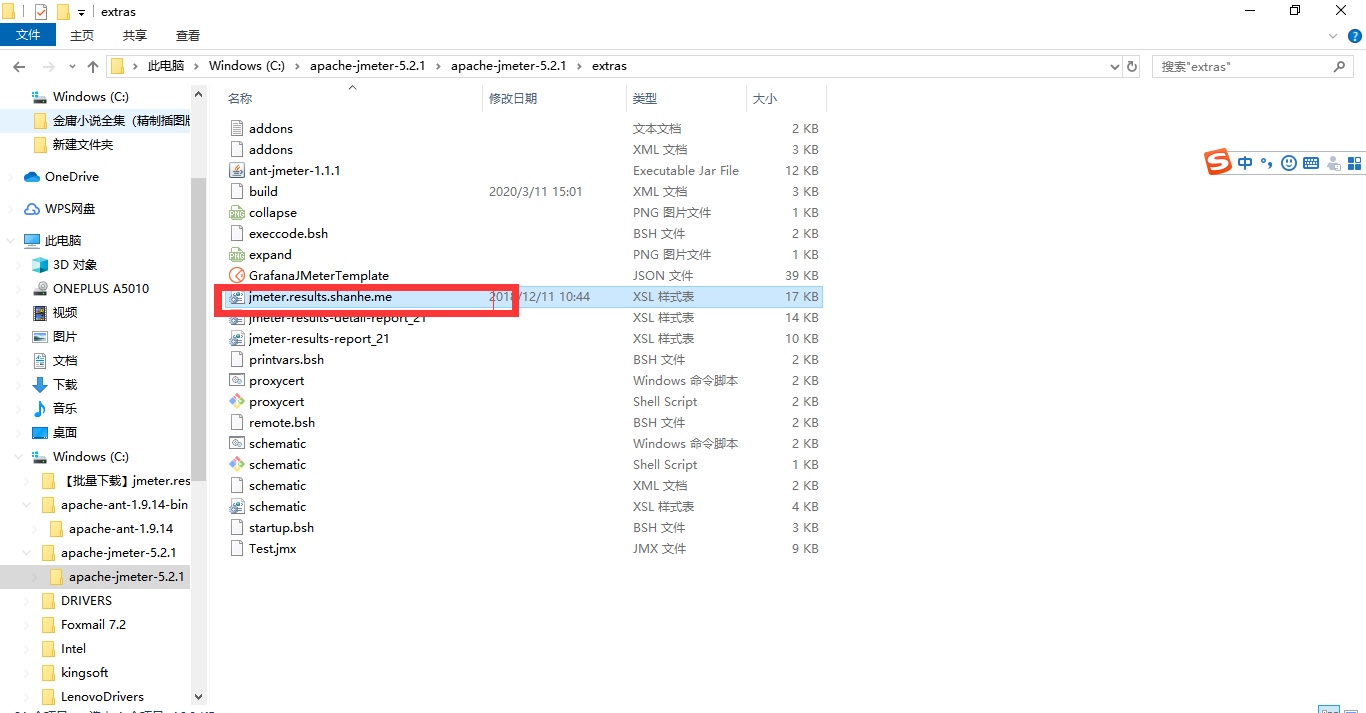
Task: Click the collapse PNG file icon
Action: click(x=237, y=212)
